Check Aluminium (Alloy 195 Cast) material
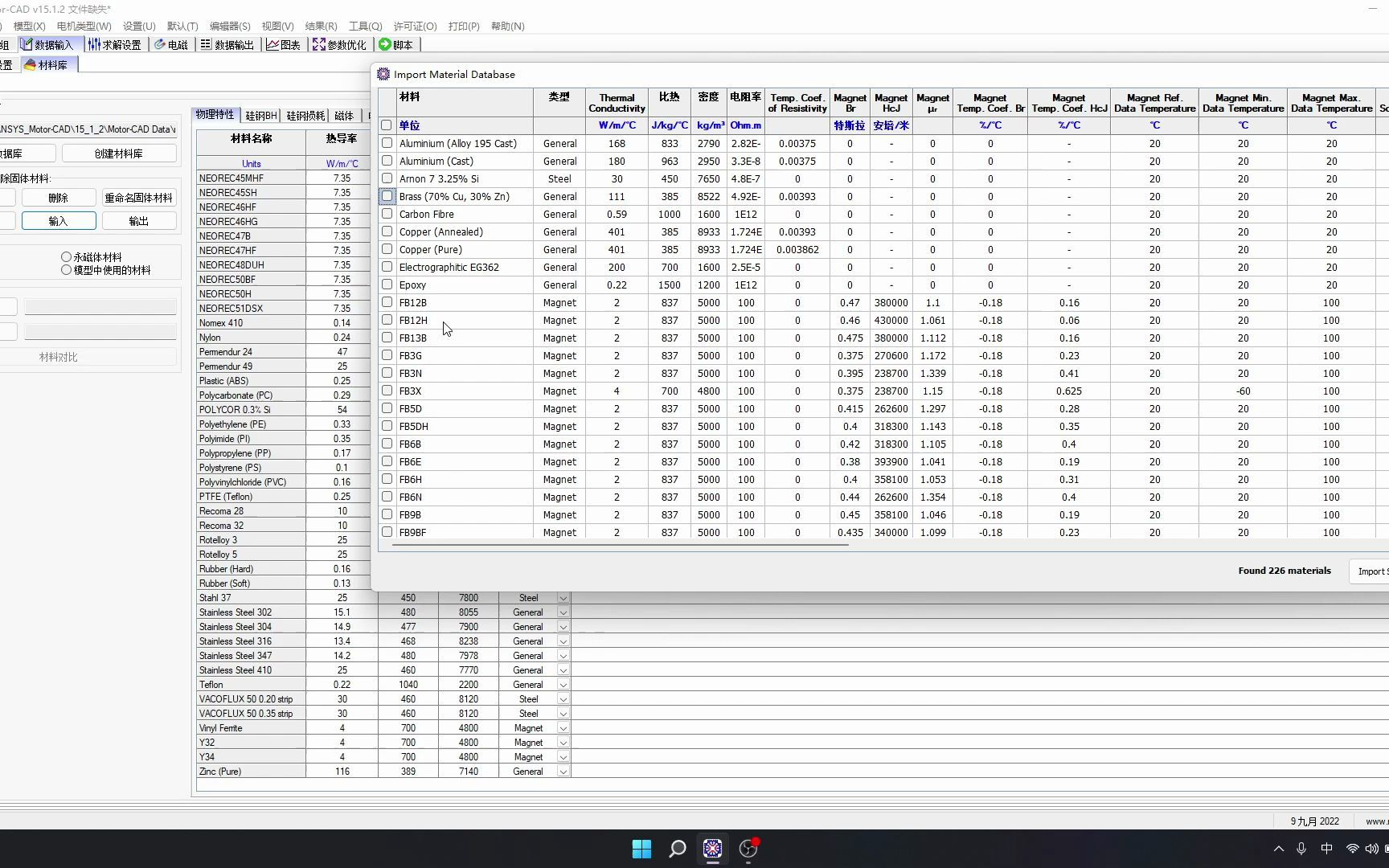Image resolution: width=1389 pixels, height=868 pixels. coord(387,143)
